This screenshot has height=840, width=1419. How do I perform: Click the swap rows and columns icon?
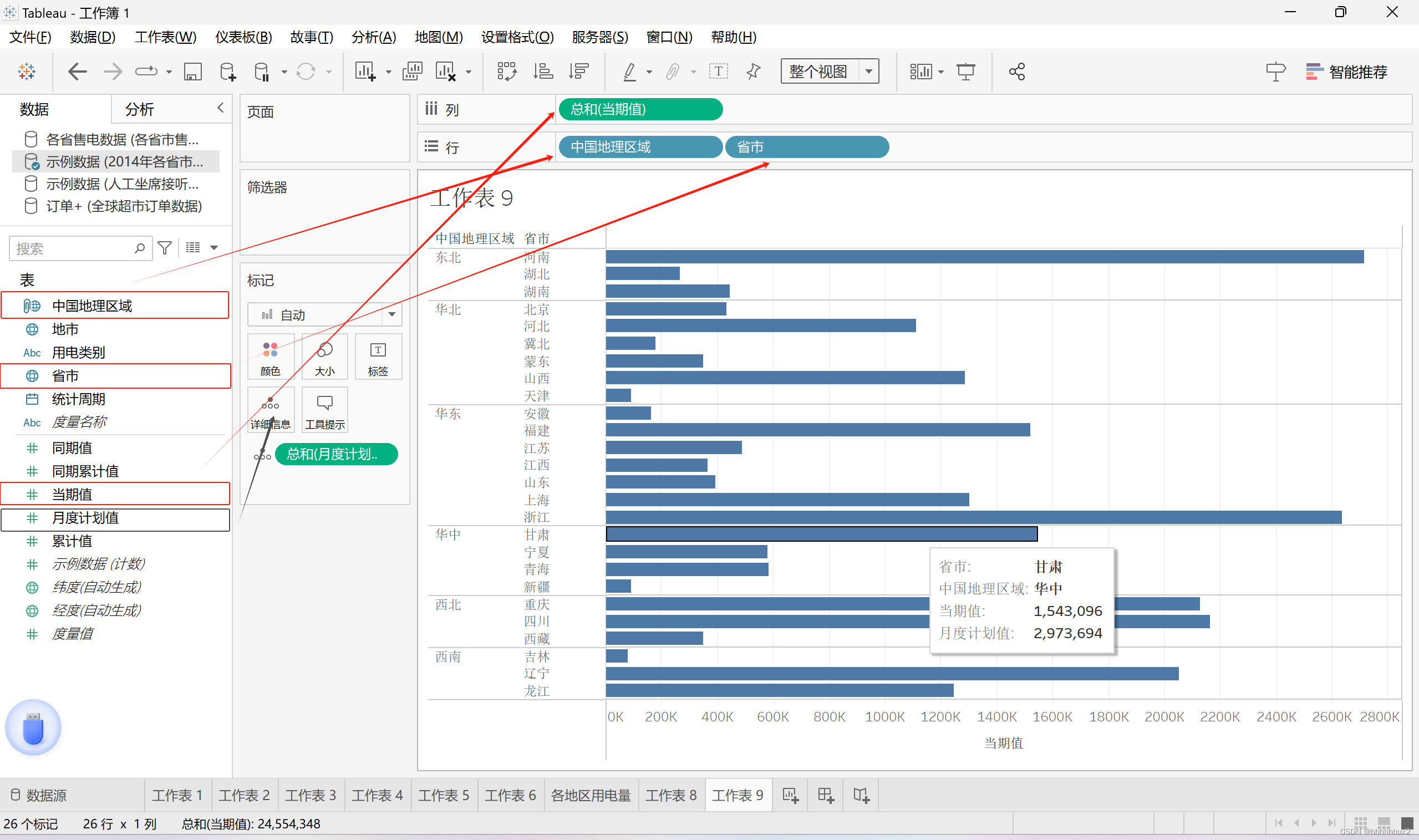tap(507, 72)
